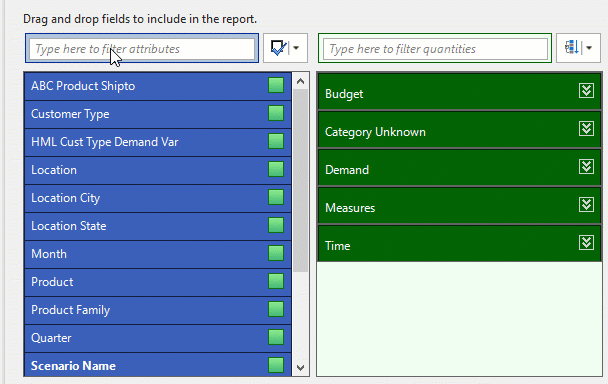This screenshot has height=384, width=608.
Task: Click the attribute list scroll down arrow
Action: [300, 367]
